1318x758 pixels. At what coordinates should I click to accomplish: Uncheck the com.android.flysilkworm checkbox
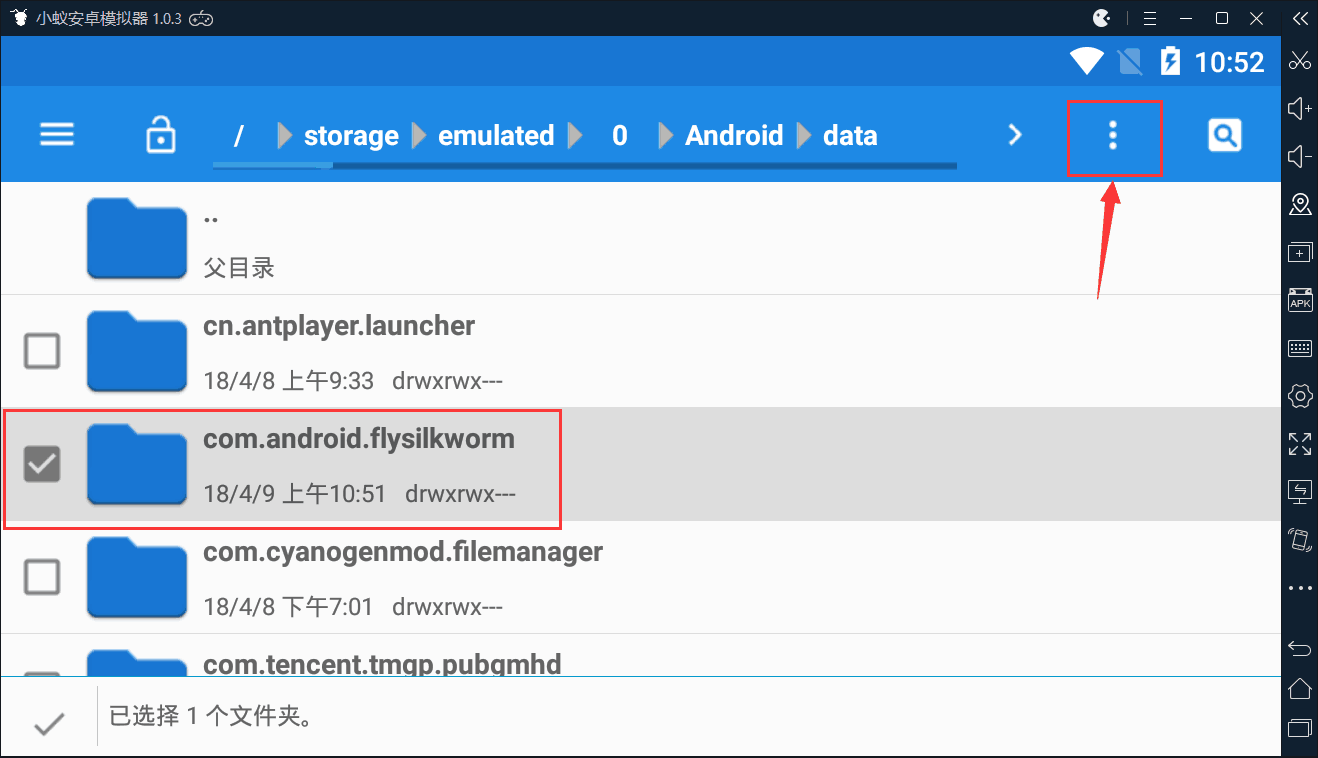pyautogui.click(x=42, y=463)
